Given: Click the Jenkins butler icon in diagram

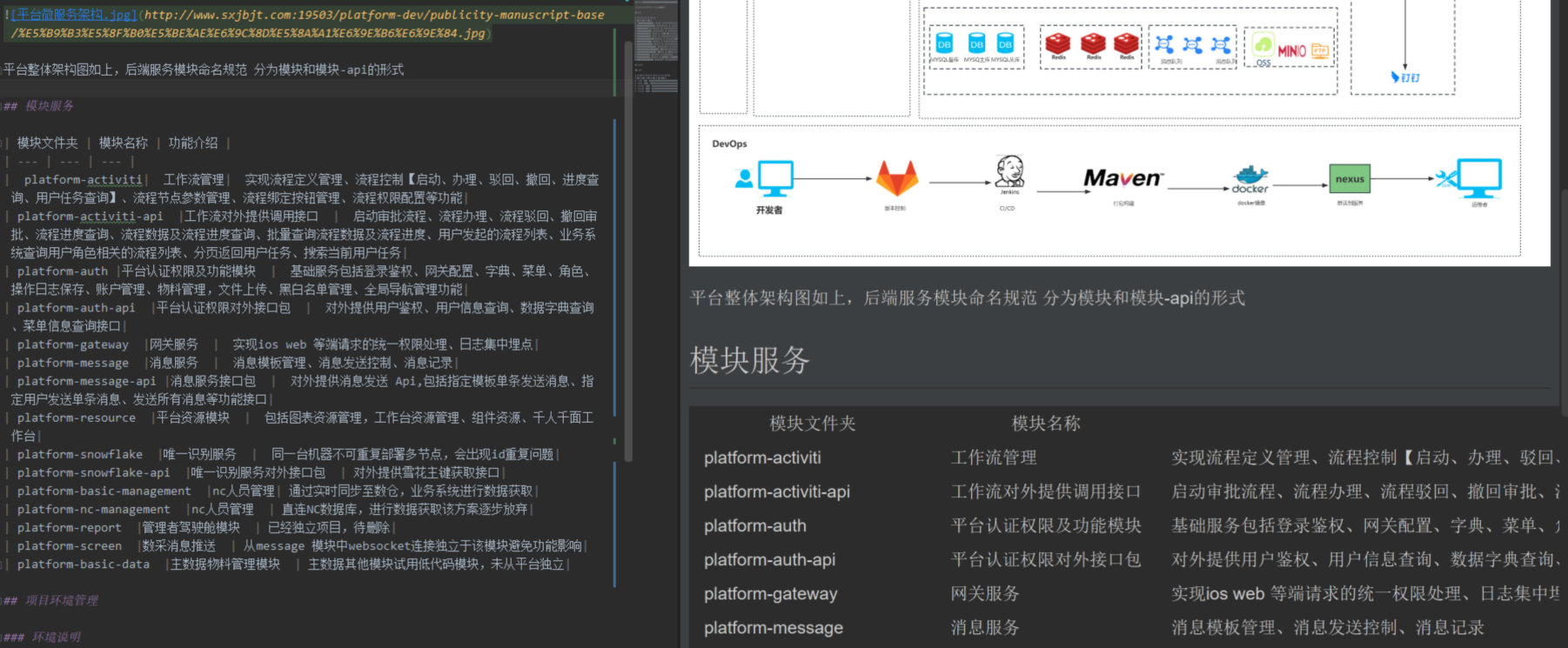Looking at the screenshot, I should pos(1009,172).
